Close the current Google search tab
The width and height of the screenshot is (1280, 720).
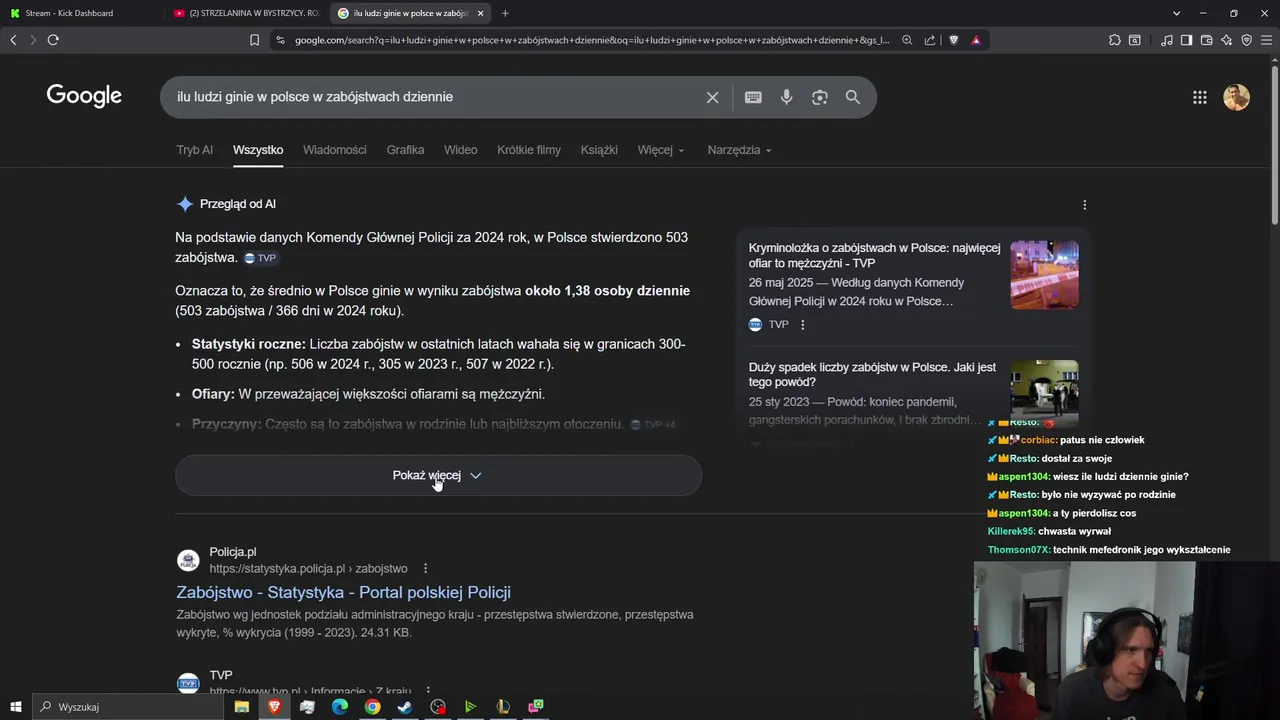pos(480,13)
